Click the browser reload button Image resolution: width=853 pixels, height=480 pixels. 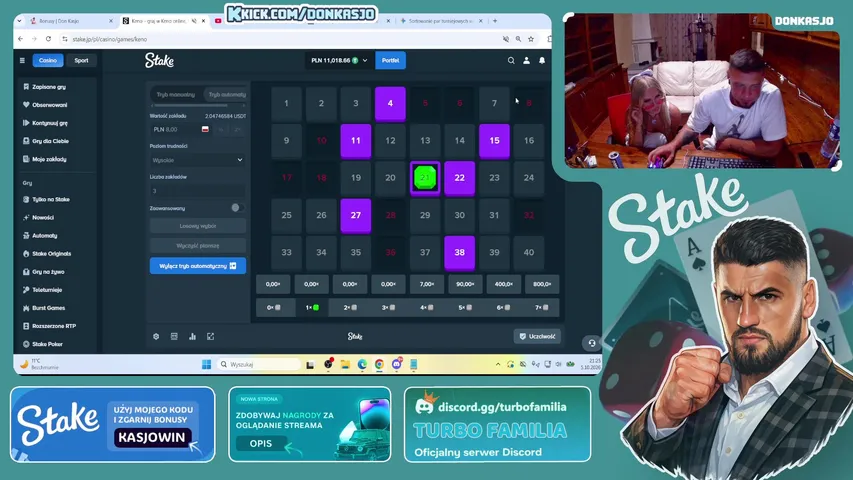pyautogui.click(x=48, y=39)
